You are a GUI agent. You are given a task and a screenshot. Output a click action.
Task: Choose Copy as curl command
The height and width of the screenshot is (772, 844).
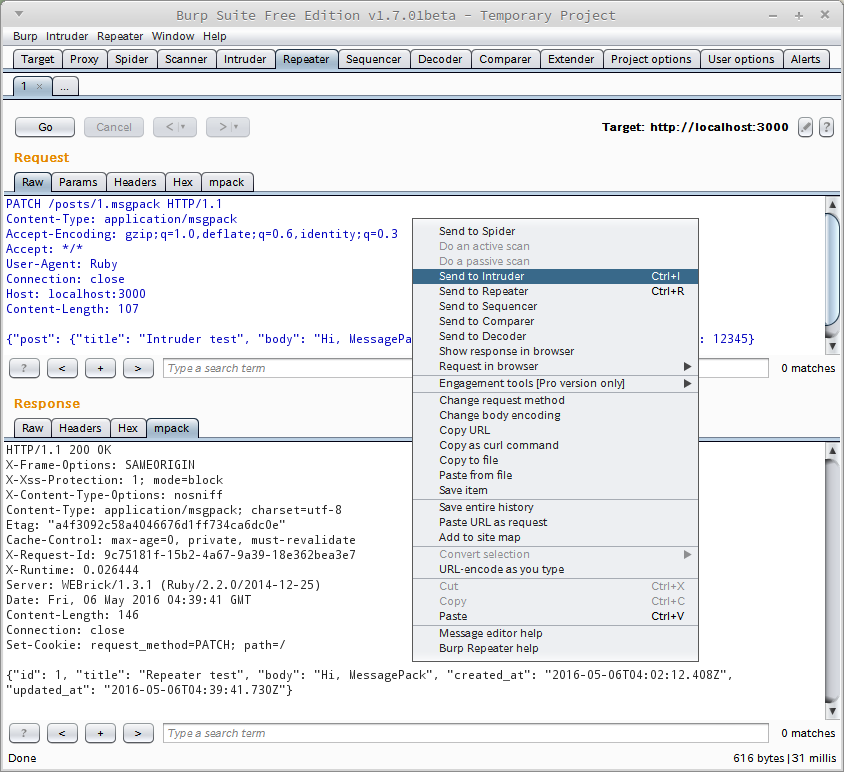498,445
